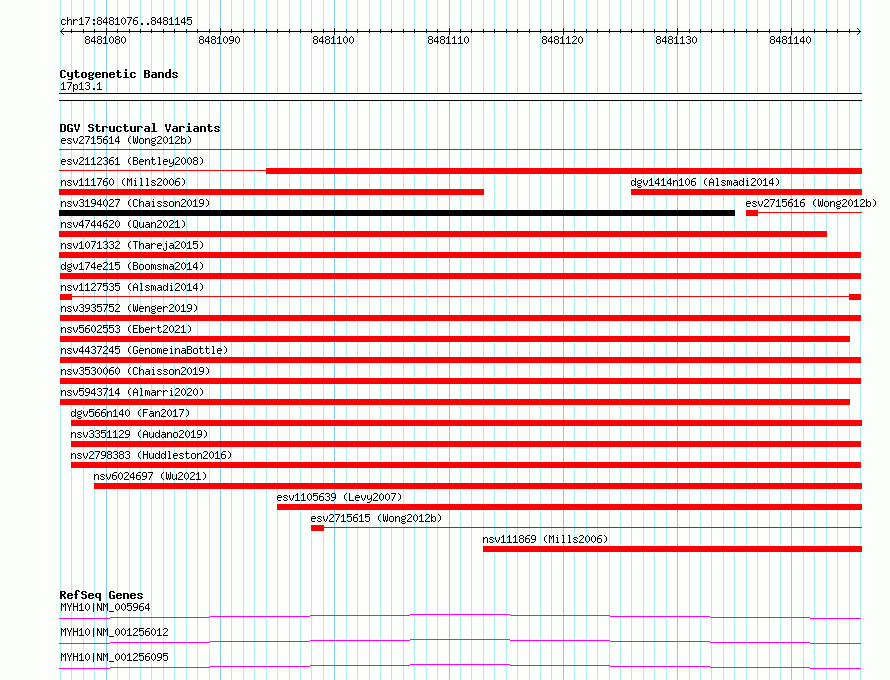Open the dgv1414n106 (Alsmadi2014) label
Viewport: 890px width, 680px height.
tap(705, 182)
